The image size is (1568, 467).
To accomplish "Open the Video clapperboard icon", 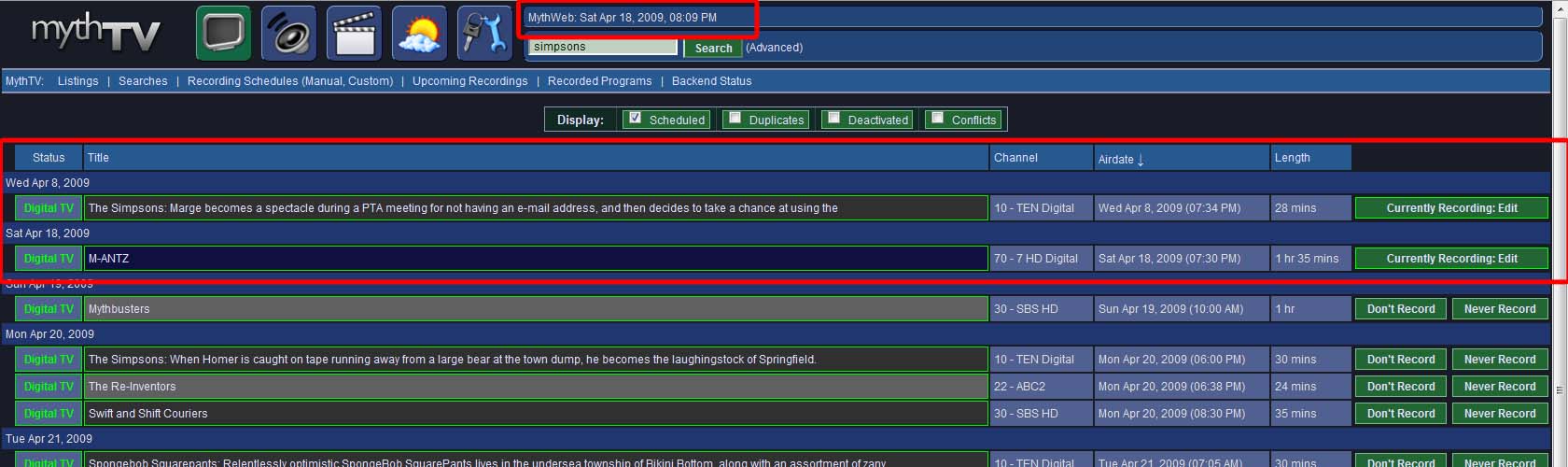I will pos(354,34).
